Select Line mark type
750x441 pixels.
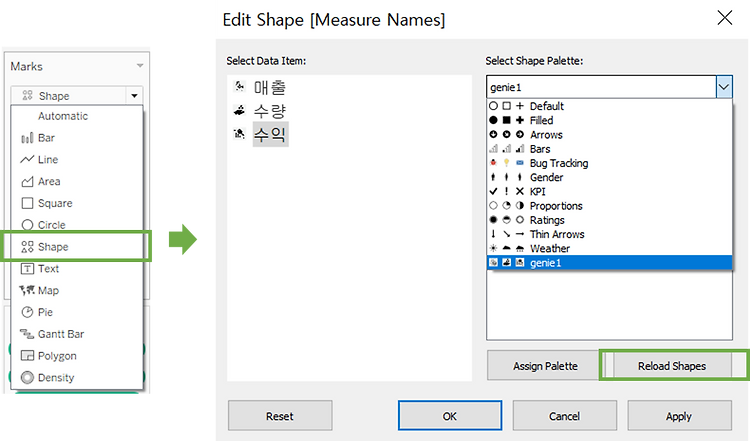(77, 160)
